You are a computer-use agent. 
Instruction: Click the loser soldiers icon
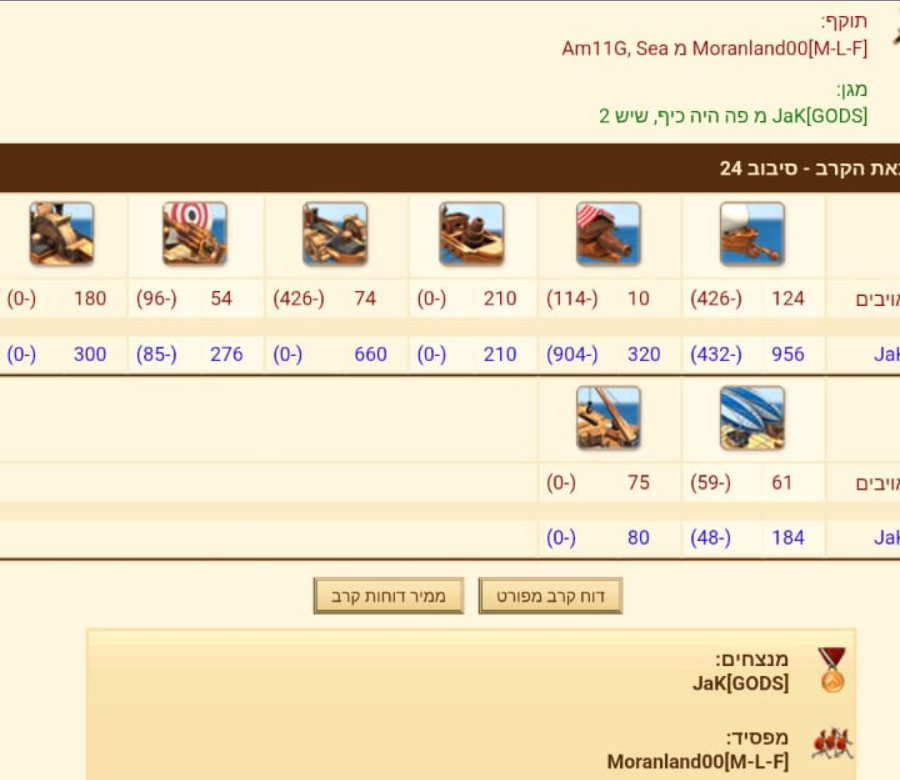pos(832,744)
